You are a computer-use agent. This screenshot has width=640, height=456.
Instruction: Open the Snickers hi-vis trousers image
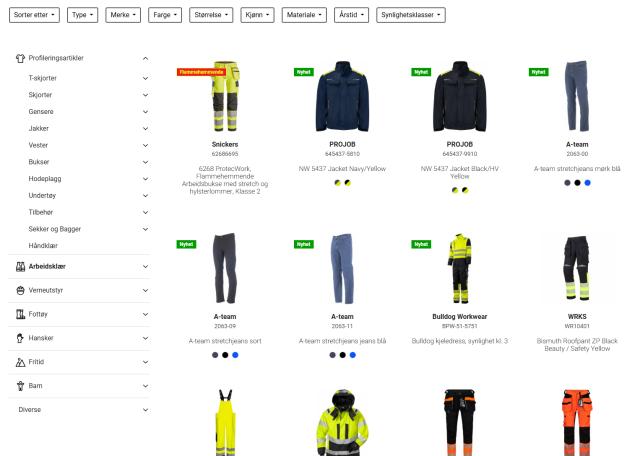click(225, 96)
